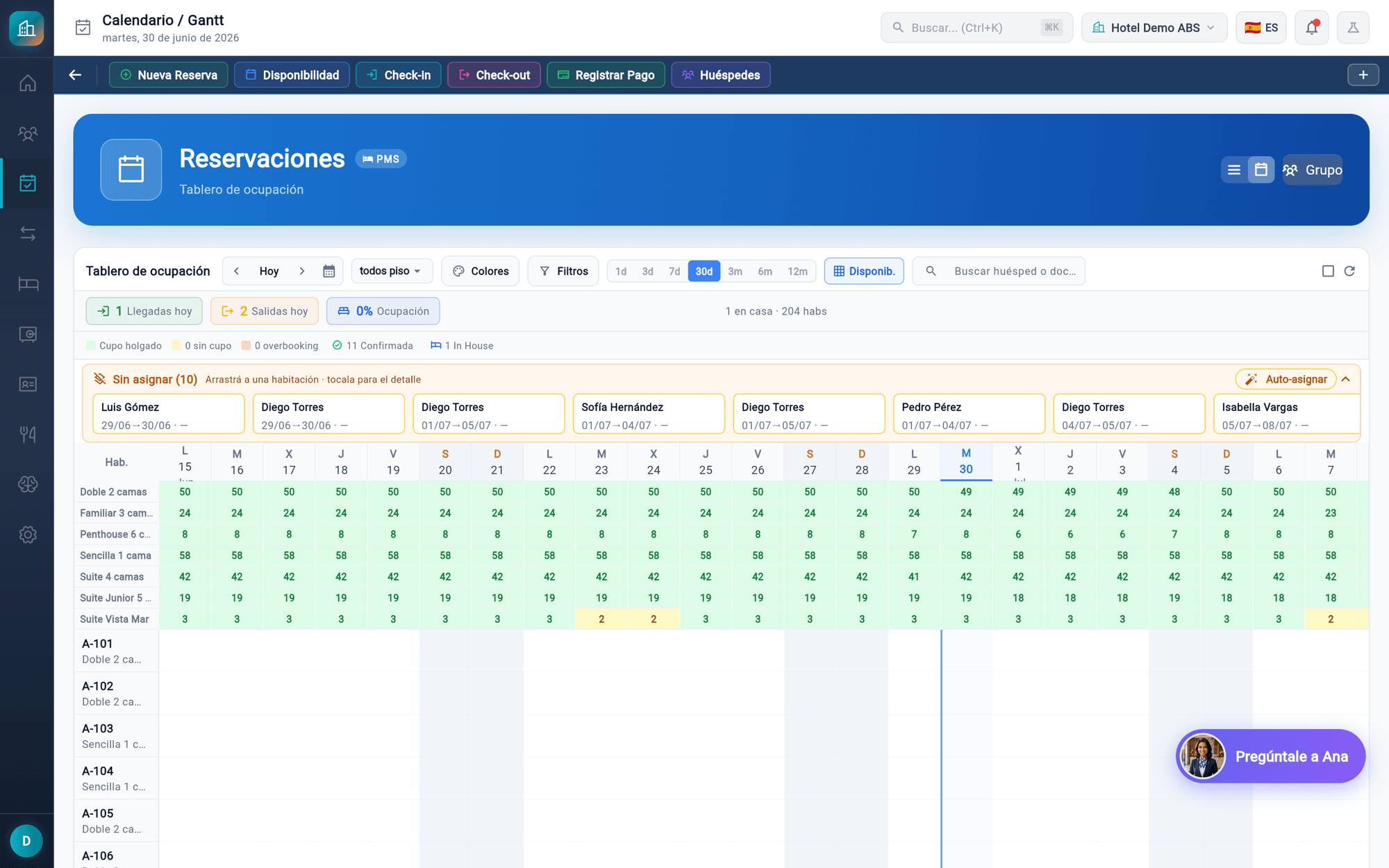Select the 7d range tab

(674, 272)
